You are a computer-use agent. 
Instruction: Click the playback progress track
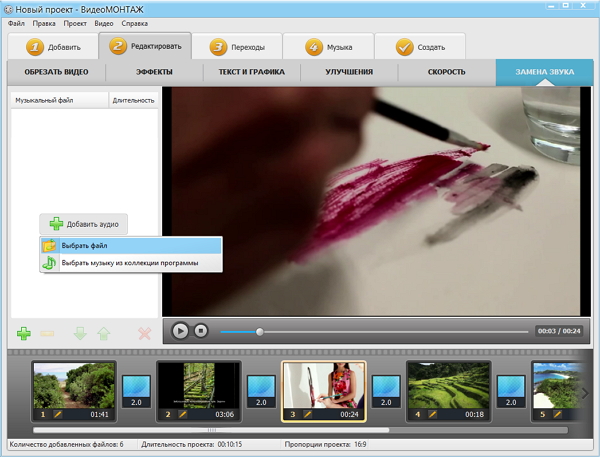tap(374, 331)
